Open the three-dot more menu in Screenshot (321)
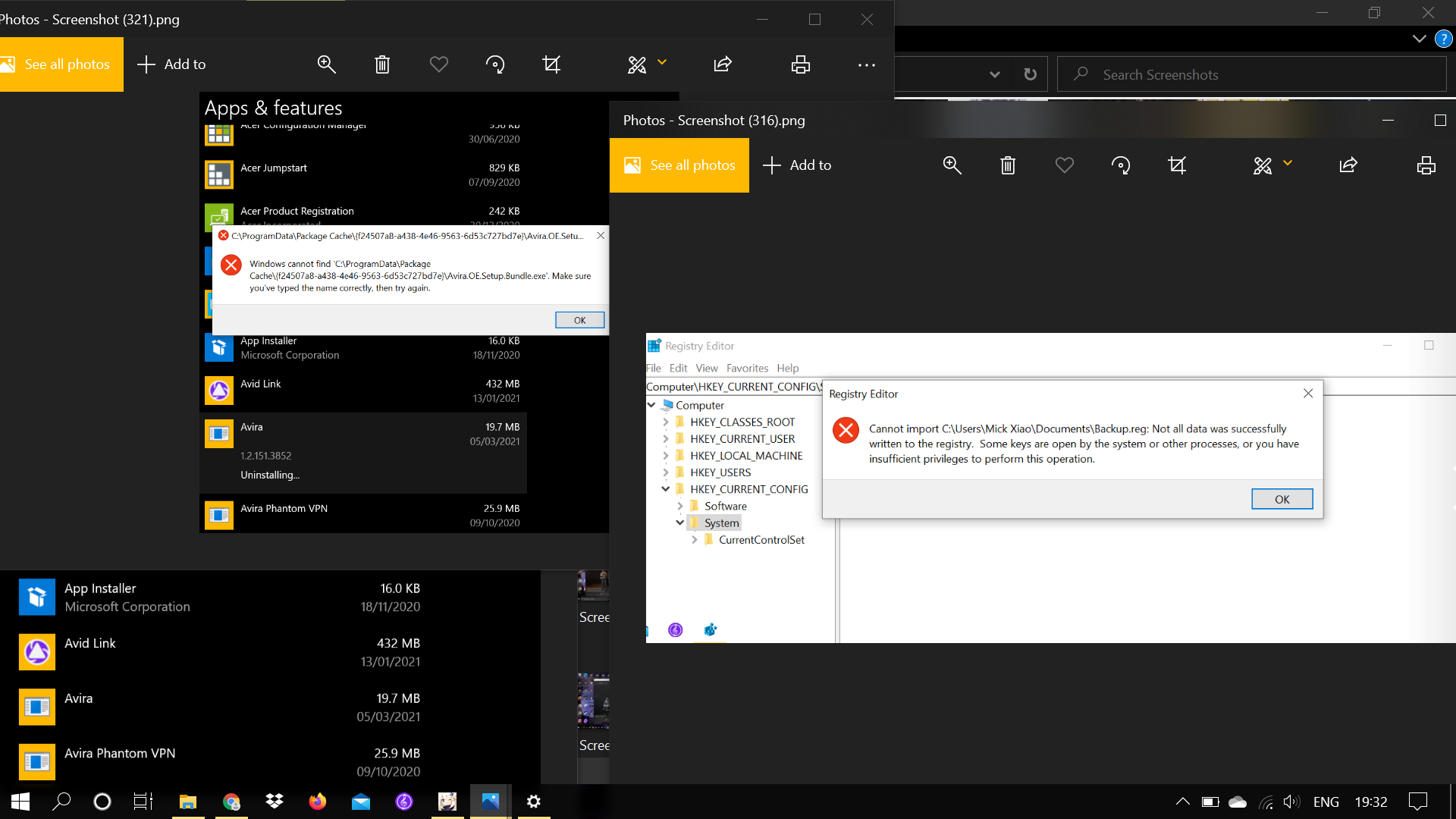This screenshot has height=819, width=1456. pyautogui.click(x=867, y=65)
